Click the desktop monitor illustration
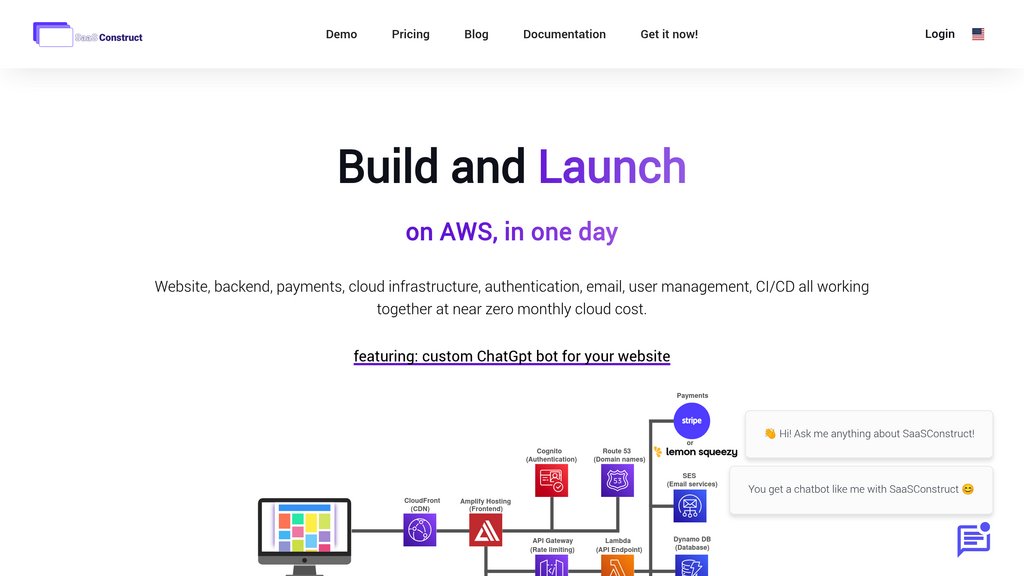Screen dimensions: 1024x576 tap(305, 535)
